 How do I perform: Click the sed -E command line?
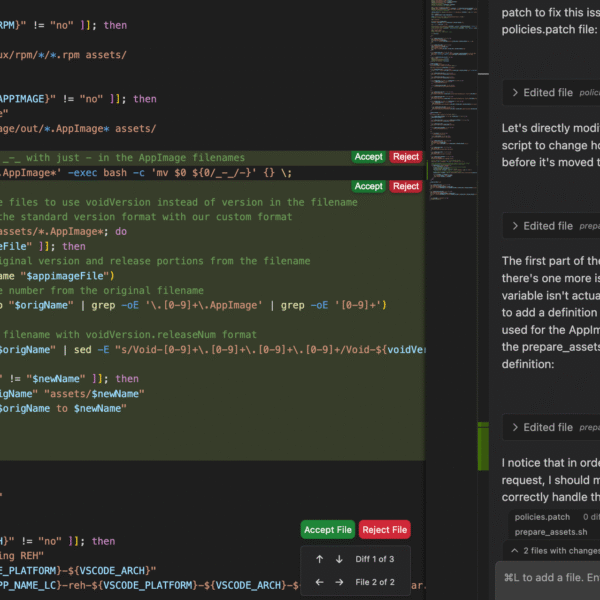tap(213, 350)
